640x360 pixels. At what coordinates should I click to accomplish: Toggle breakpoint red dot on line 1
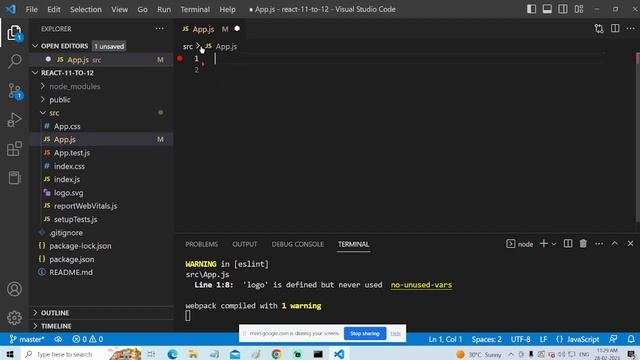(180, 58)
